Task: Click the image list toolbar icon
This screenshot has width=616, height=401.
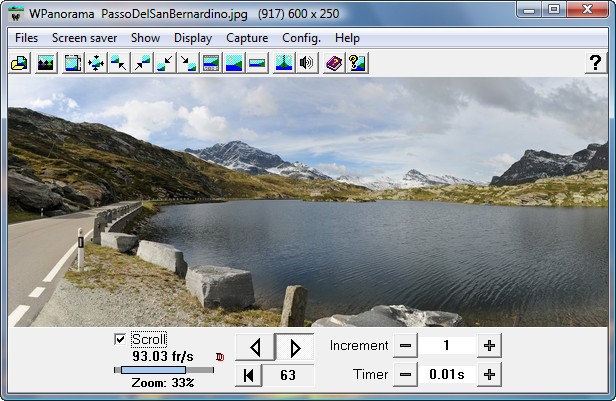Action: [x=45, y=63]
